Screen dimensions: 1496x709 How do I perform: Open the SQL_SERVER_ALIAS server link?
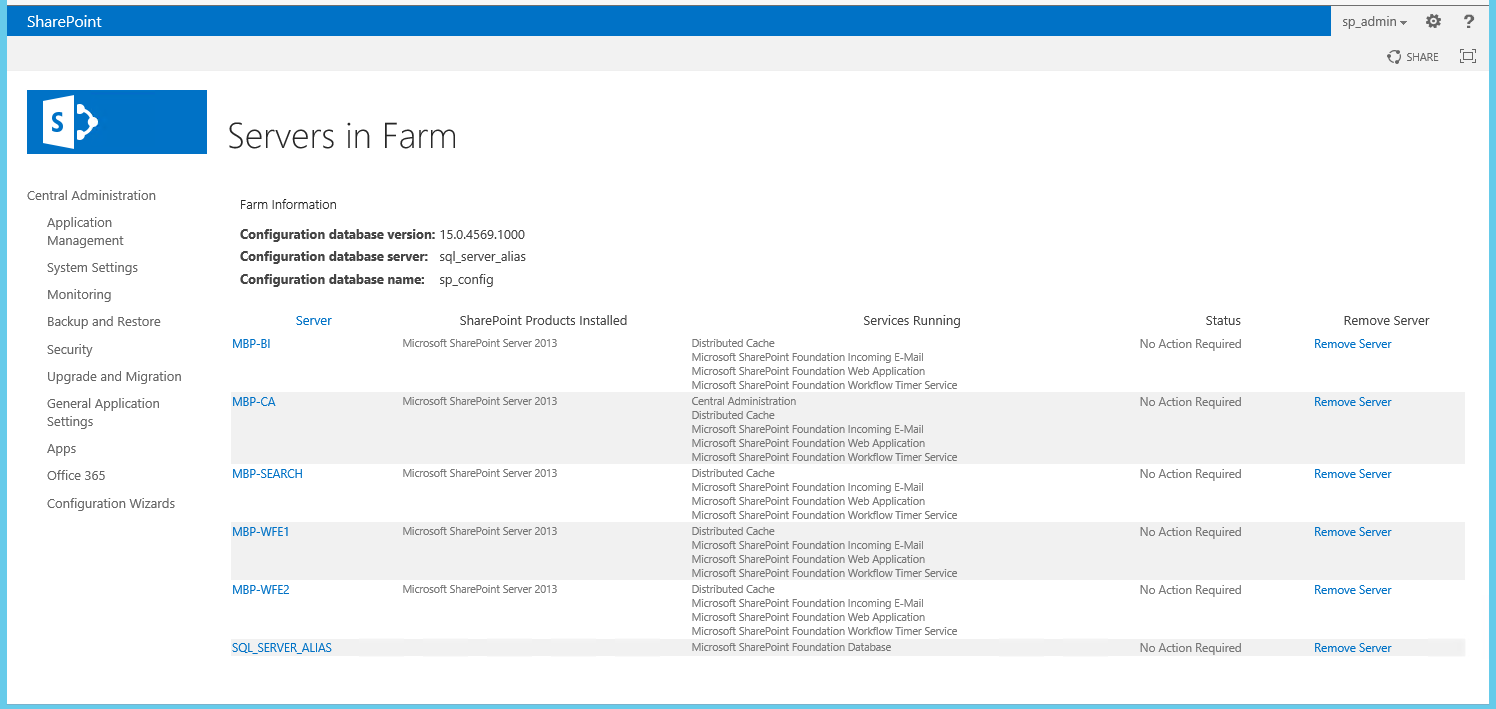(282, 648)
